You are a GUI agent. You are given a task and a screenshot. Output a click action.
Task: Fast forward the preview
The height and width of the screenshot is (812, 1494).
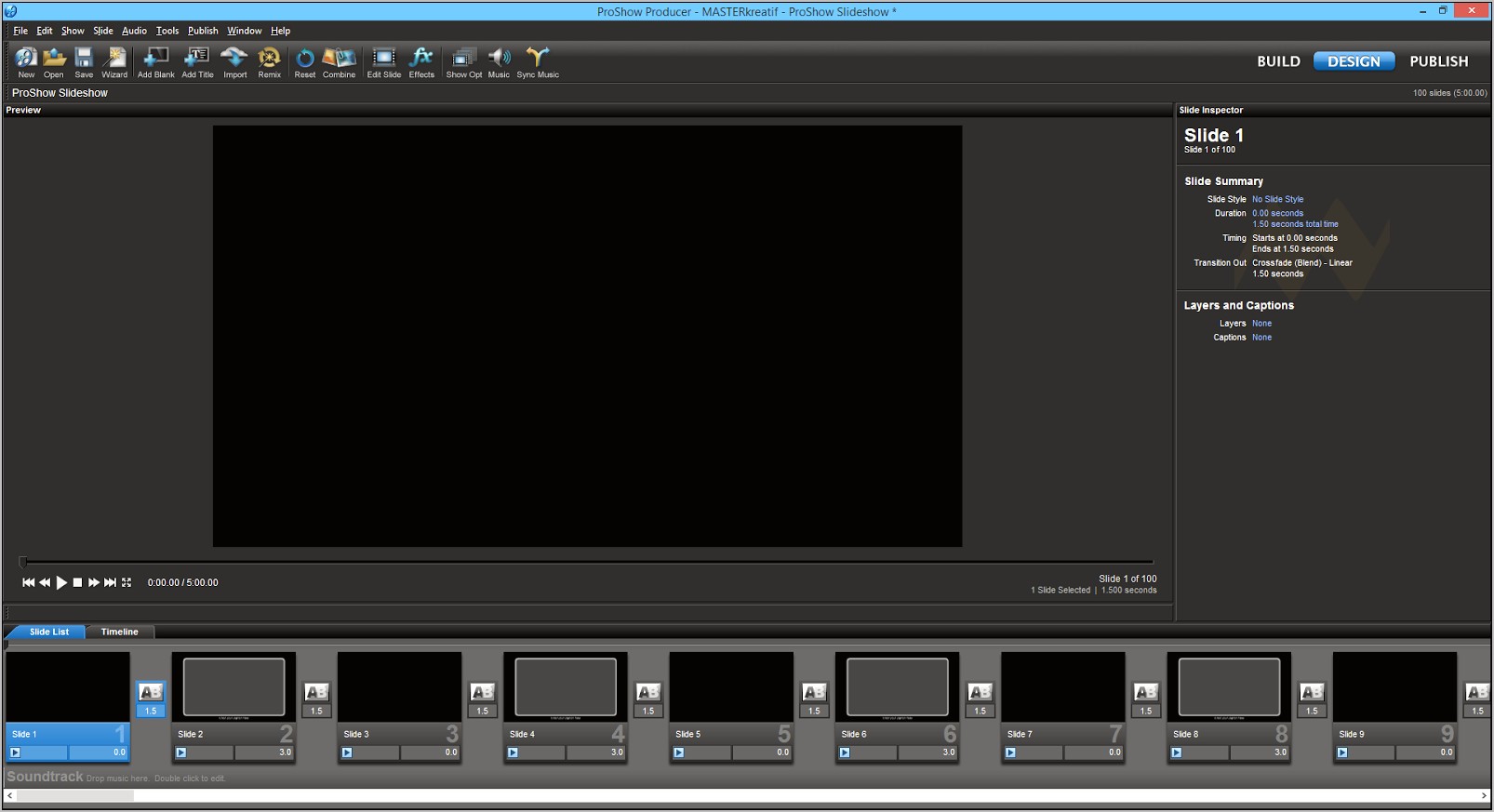pyautogui.click(x=94, y=582)
